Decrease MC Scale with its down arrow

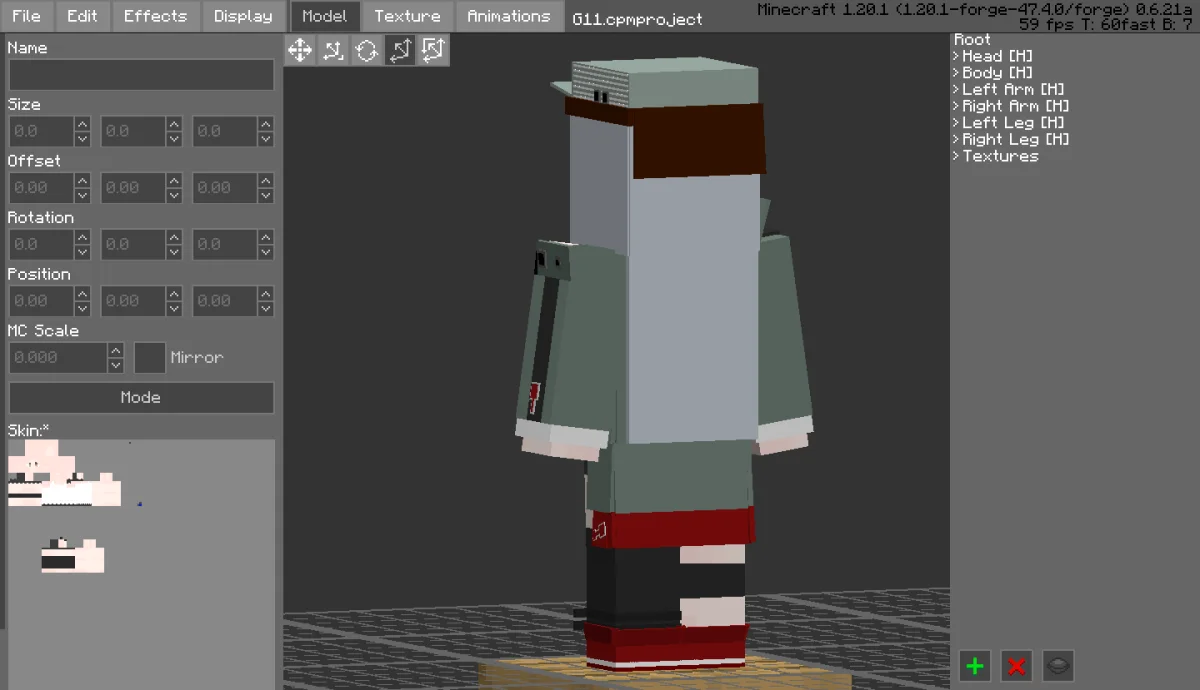(x=116, y=366)
